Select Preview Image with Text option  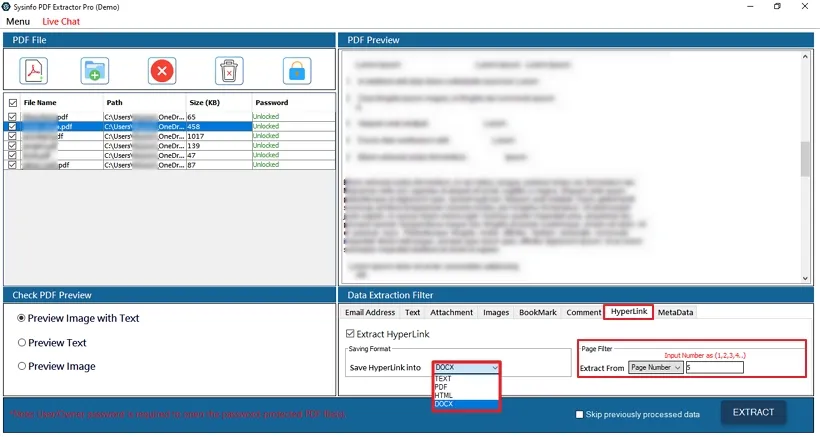(x=21, y=318)
